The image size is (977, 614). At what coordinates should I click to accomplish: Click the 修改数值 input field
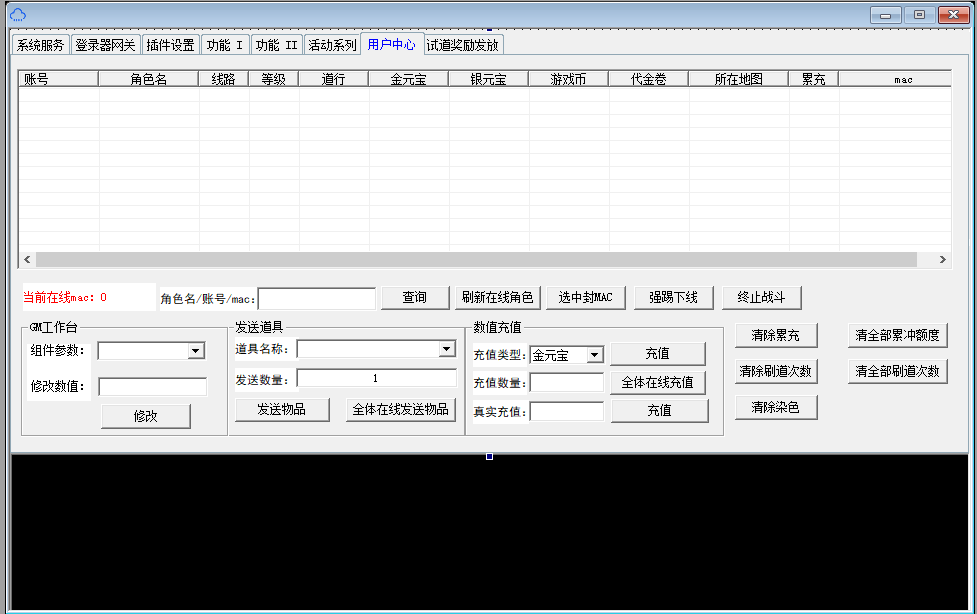(152, 387)
